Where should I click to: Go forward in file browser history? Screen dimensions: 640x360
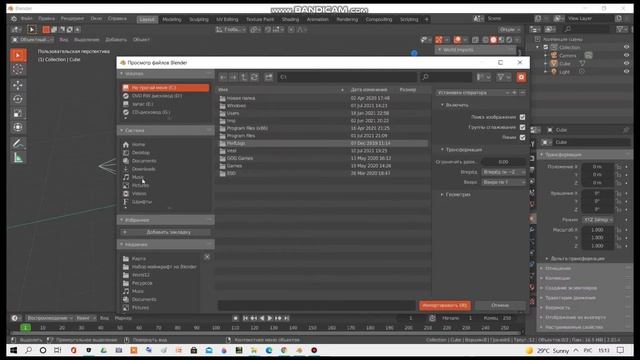click(x=233, y=77)
